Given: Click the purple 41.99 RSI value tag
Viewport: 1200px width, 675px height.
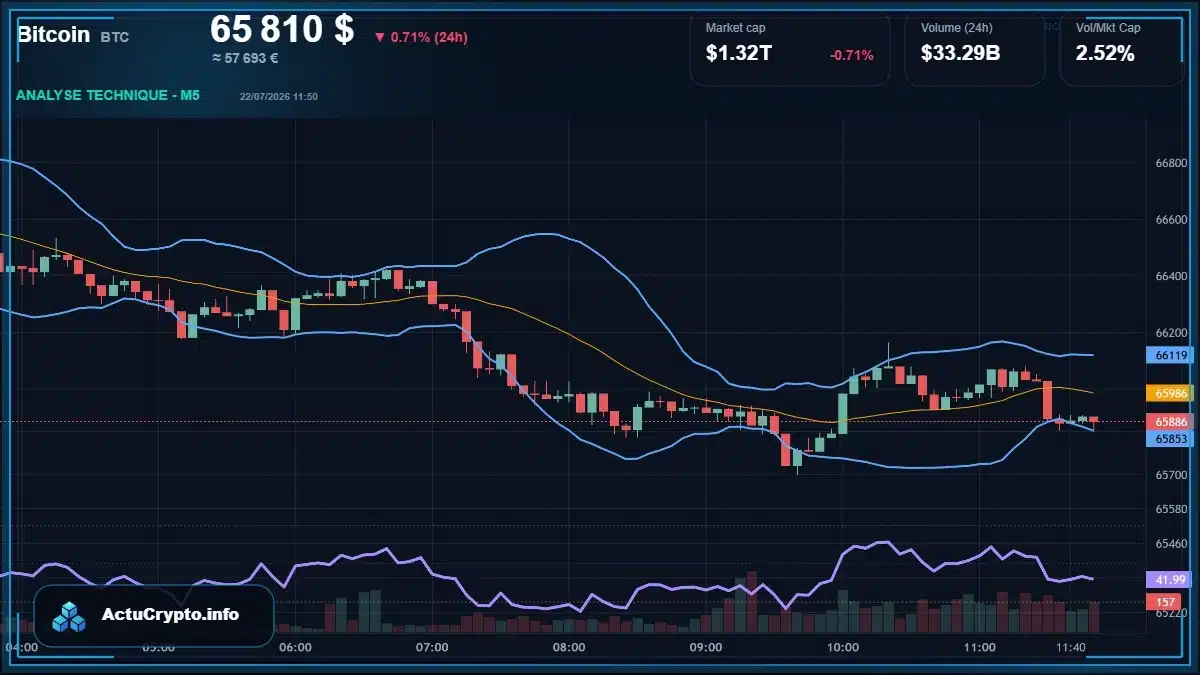Looking at the screenshot, I should coord(1171,579).
